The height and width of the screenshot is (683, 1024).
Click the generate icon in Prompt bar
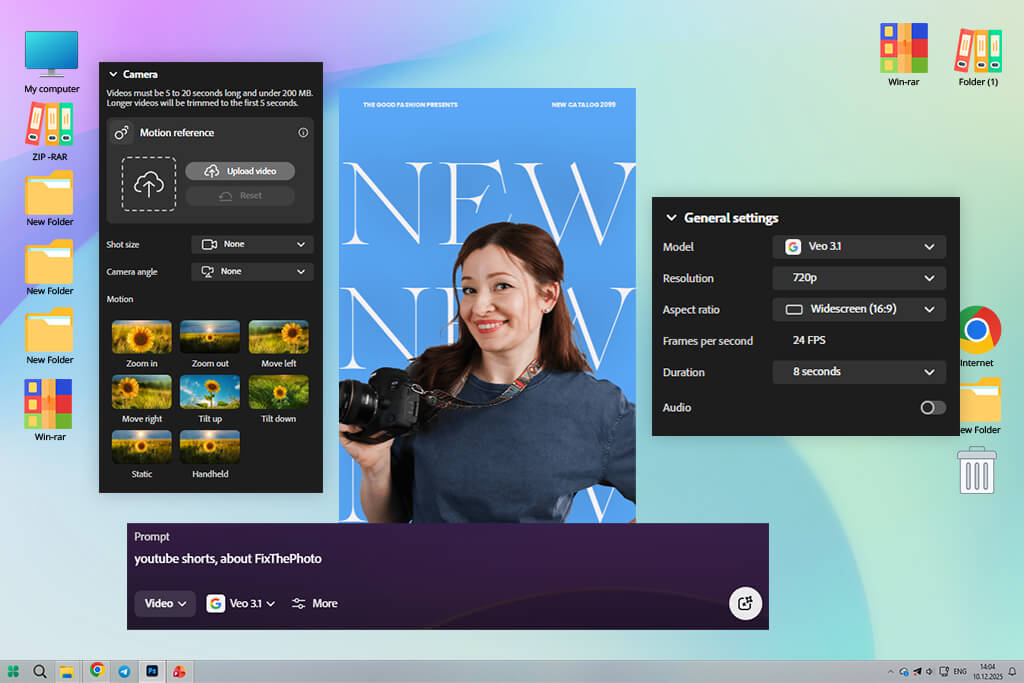[x=745, y=603]
